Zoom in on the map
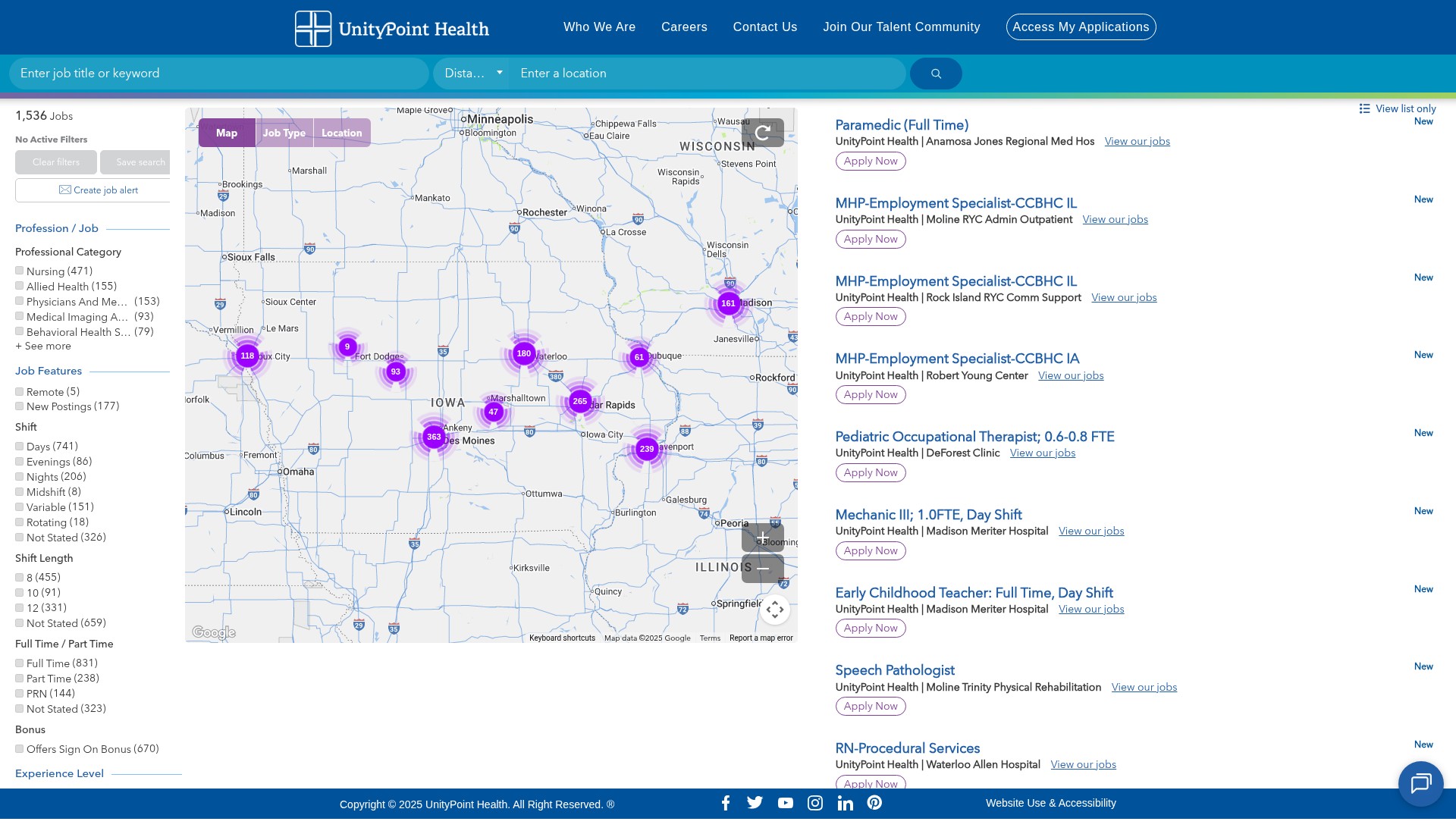The width and height of the screenshot is (1456, 834). pyautogui.click(x=763, y=538)
